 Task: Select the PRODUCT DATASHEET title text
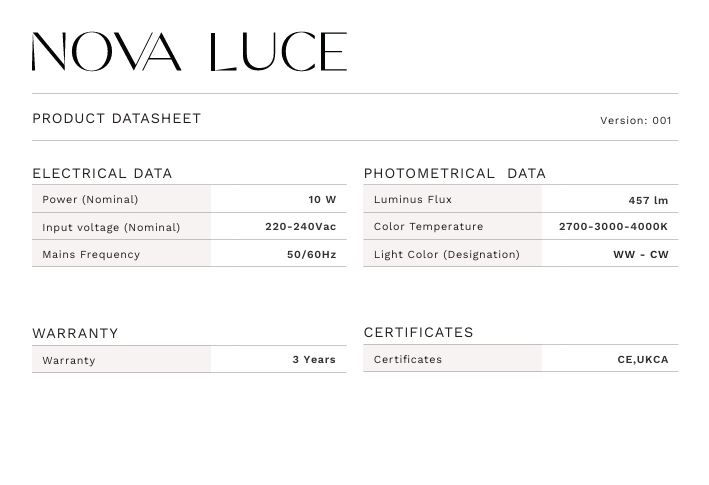[117, 118]
